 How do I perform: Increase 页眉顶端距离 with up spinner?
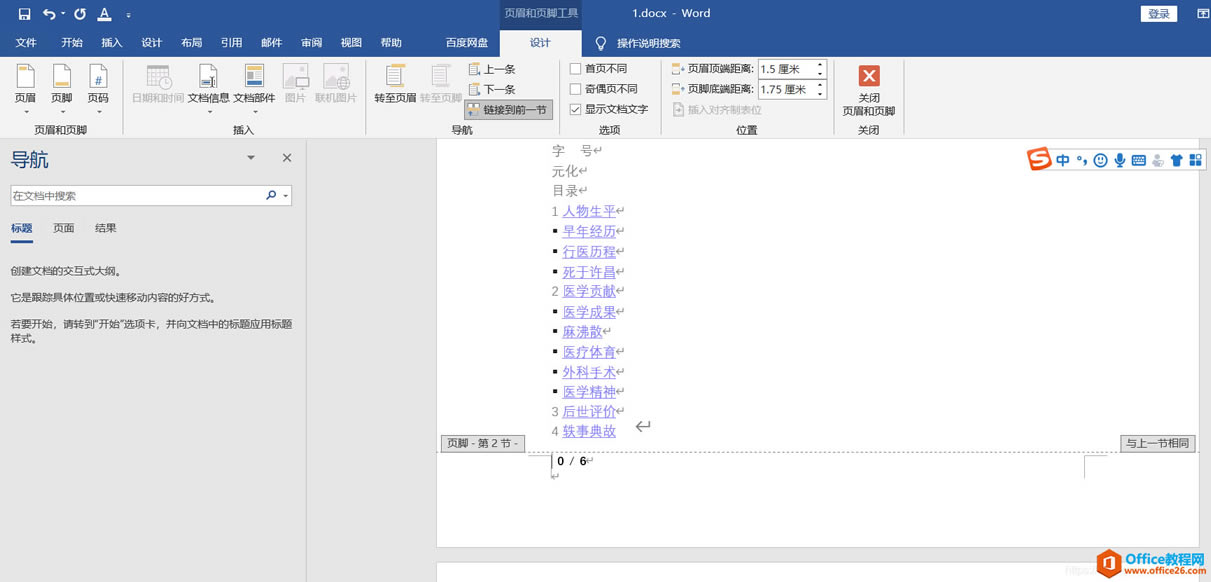(x=821, y=65)
